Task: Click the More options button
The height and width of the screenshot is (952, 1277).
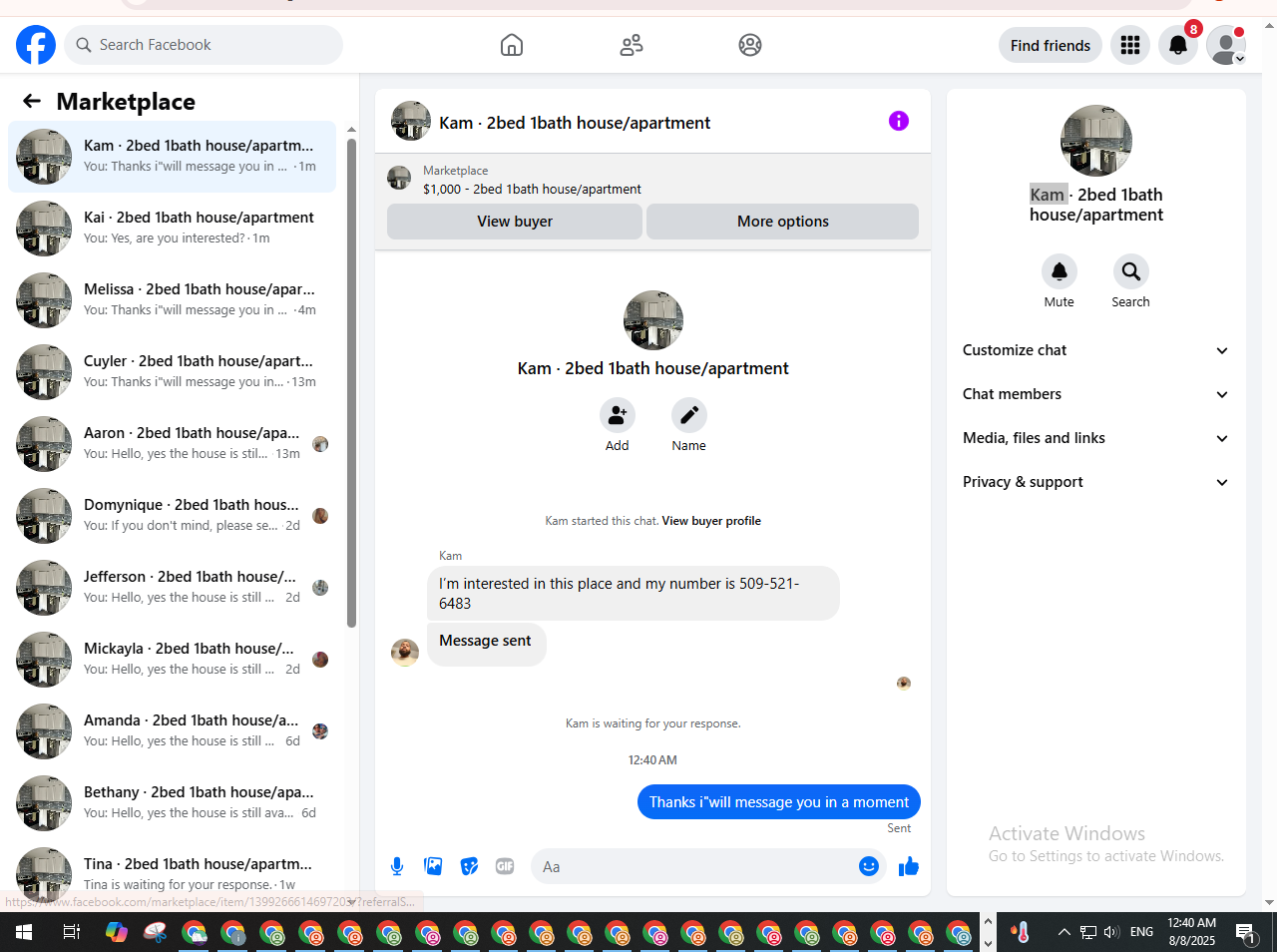Action: pyautogui.click(x=783, y=222)
